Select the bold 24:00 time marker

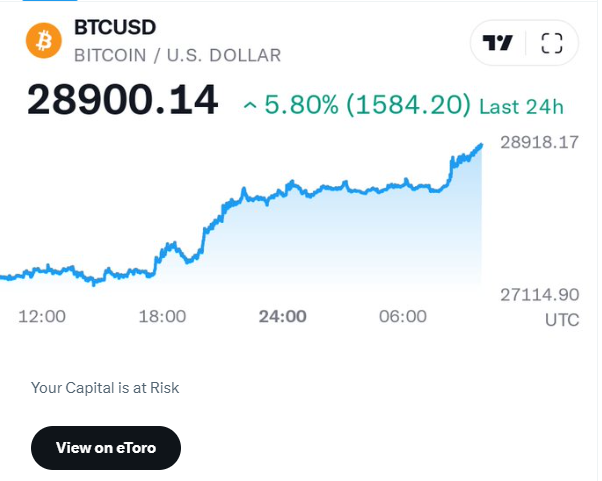[x=282, y=317]
